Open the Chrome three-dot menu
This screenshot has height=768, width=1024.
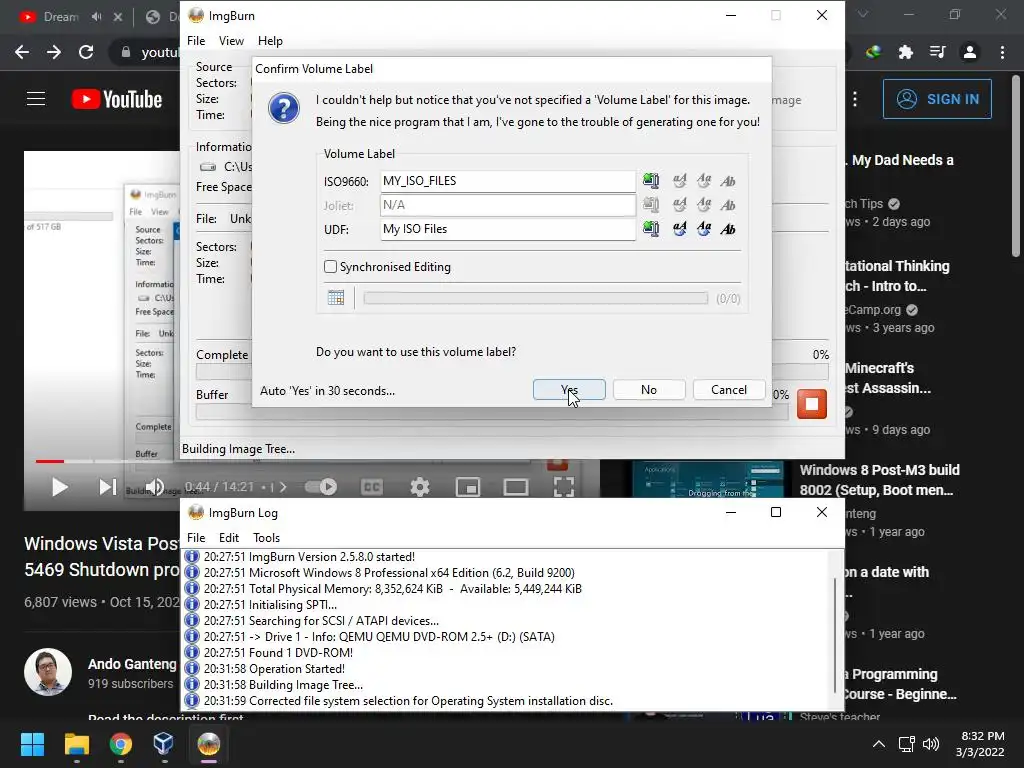point(1002,52)
